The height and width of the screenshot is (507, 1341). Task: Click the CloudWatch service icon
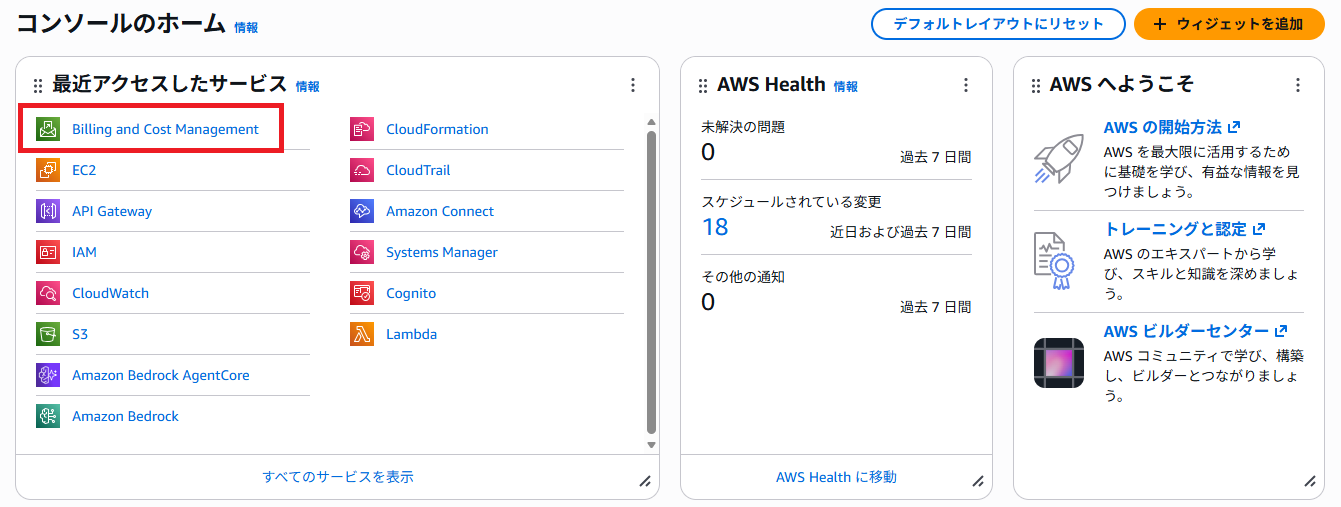pos(48,293)
